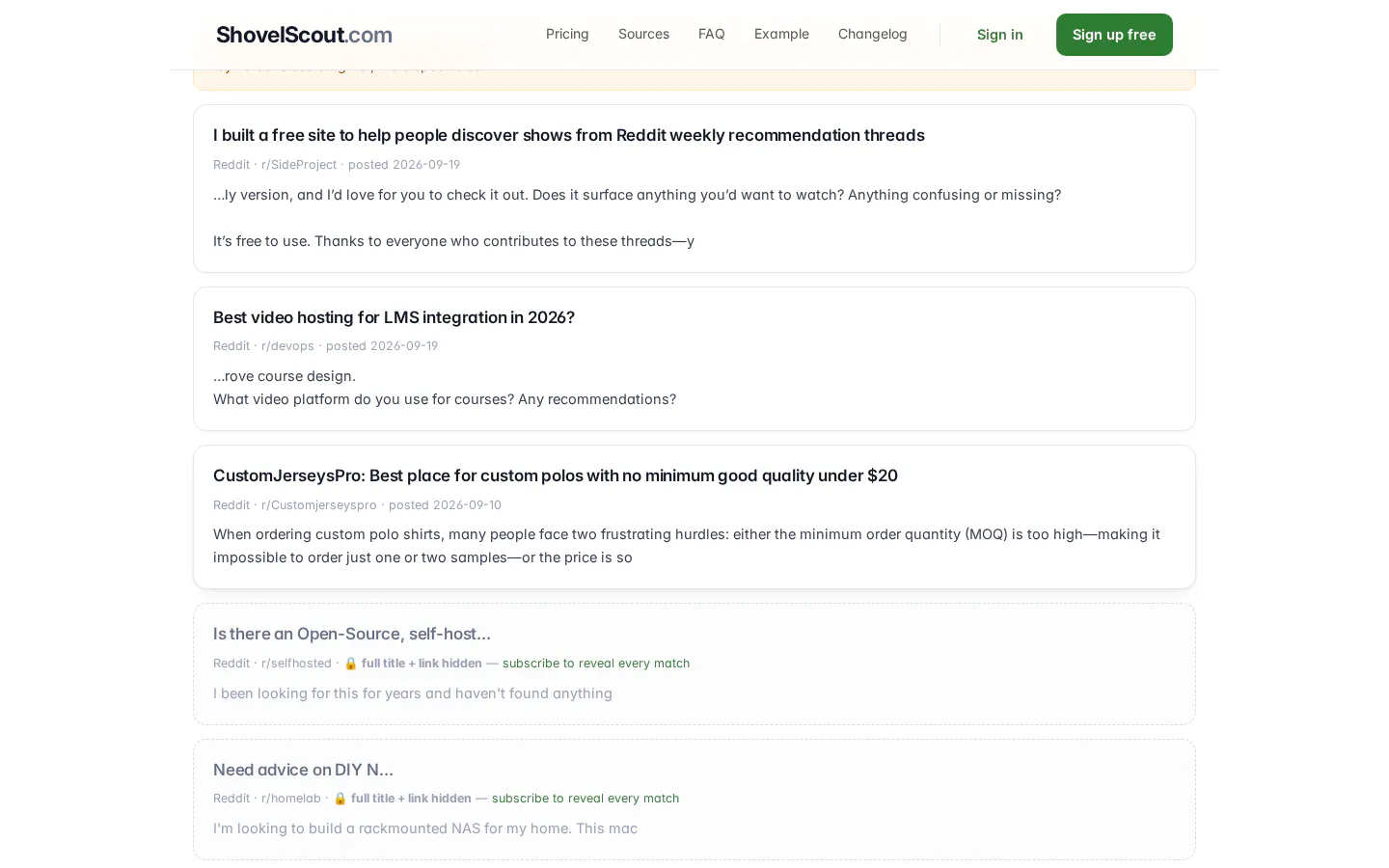
Task: Click subscribe to reveal link on selfhosted post
Action: pyautogui.click(x=596, y=664)
